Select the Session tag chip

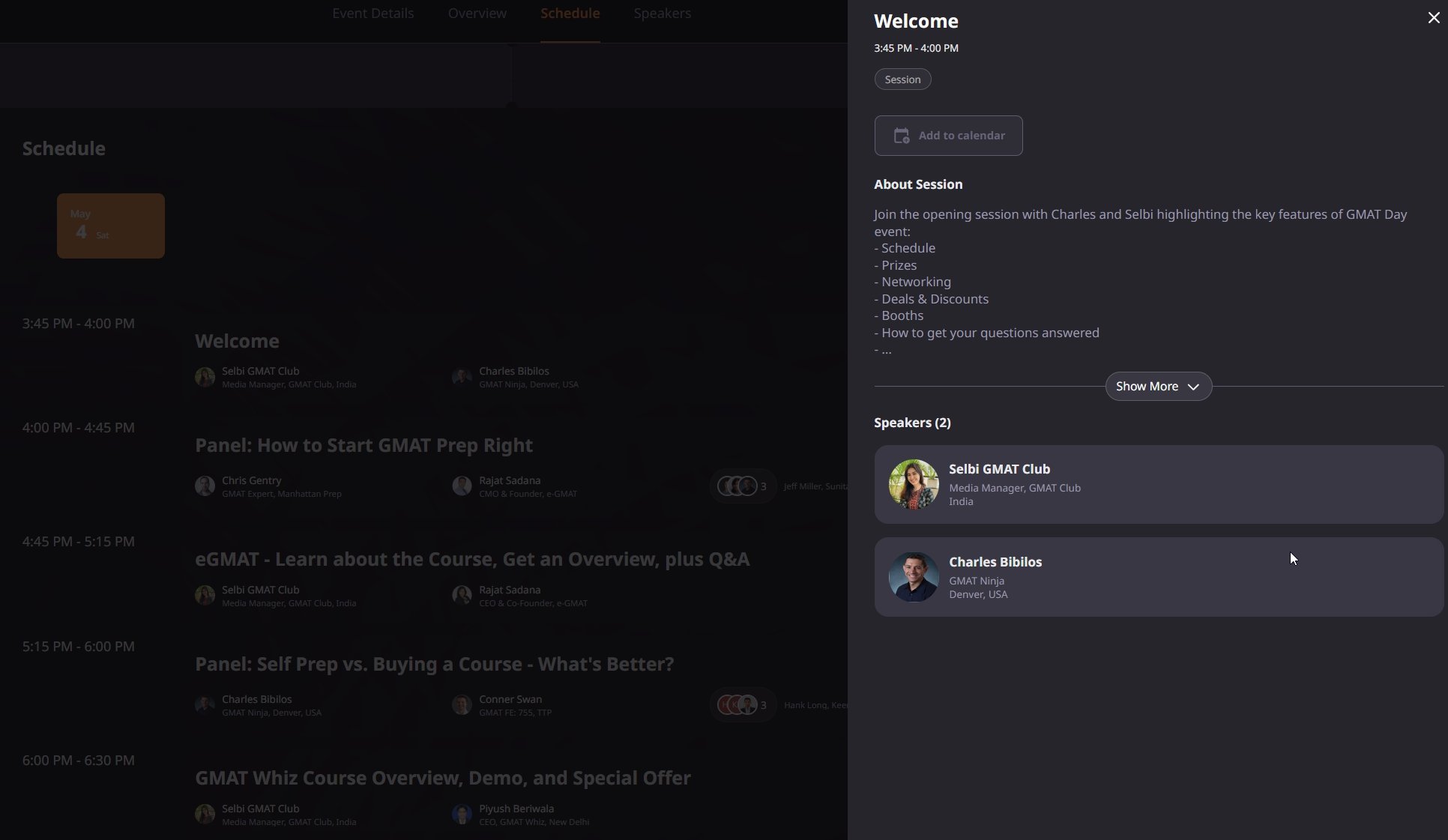902,79
